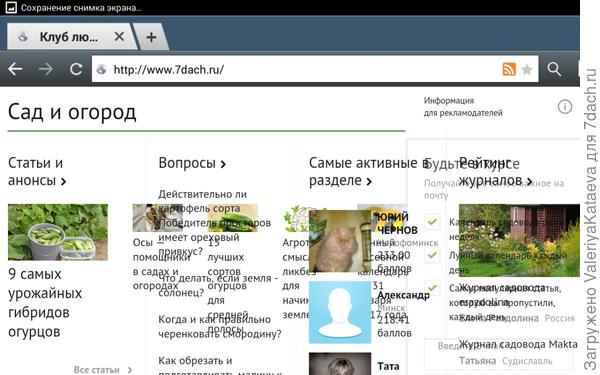Go back with the browser back arrow
The width and height of the screenshot is (600, 375).
pos(15,69)
